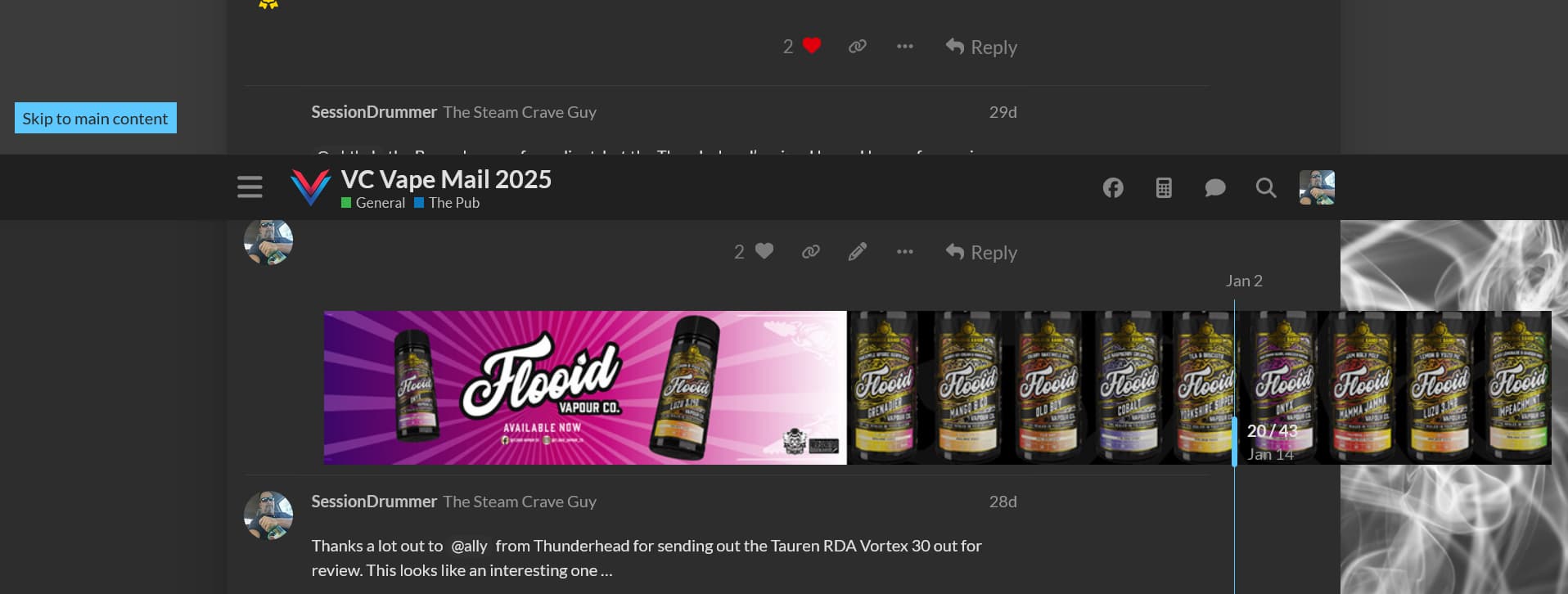
Task: Reply to the post with red heart
Action: coord(981,47)
